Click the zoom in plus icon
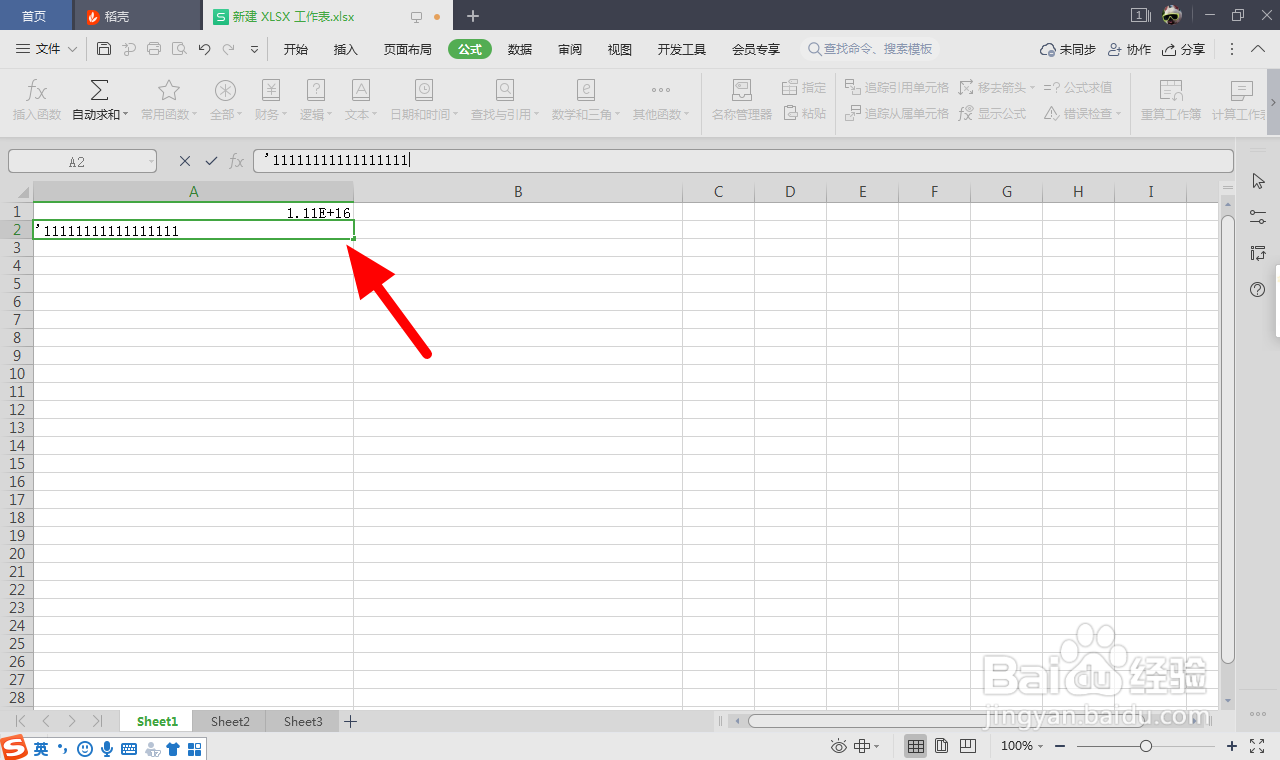1280x760 pixels. click(1232, 746)
